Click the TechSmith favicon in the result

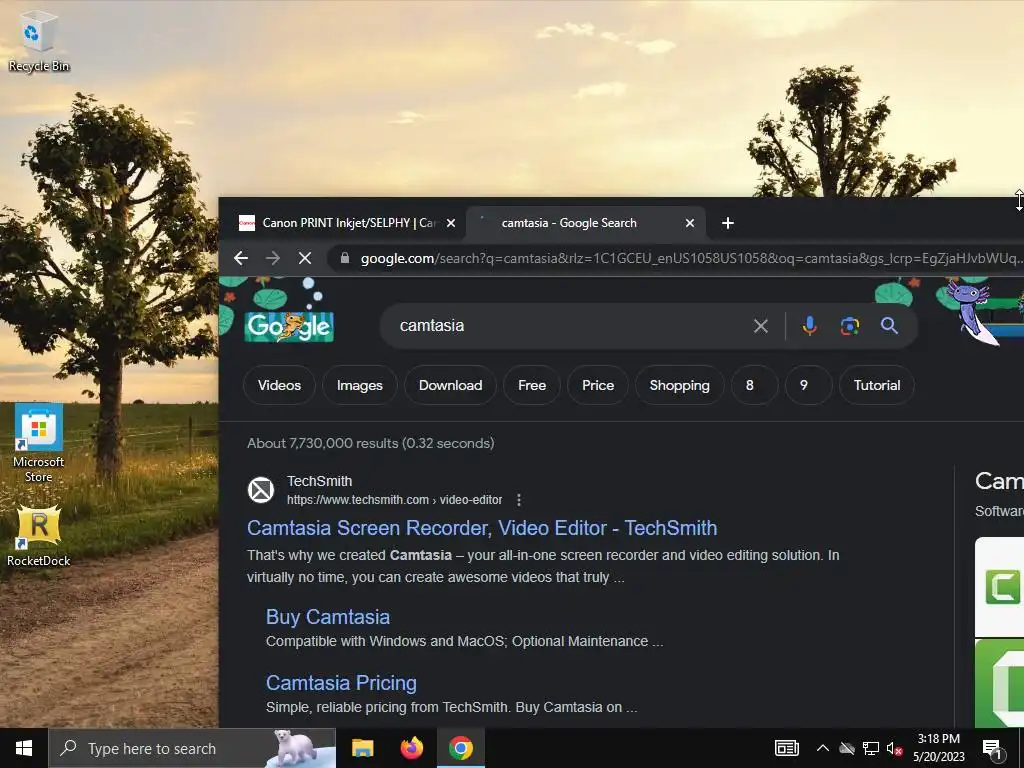pos(261,490)
